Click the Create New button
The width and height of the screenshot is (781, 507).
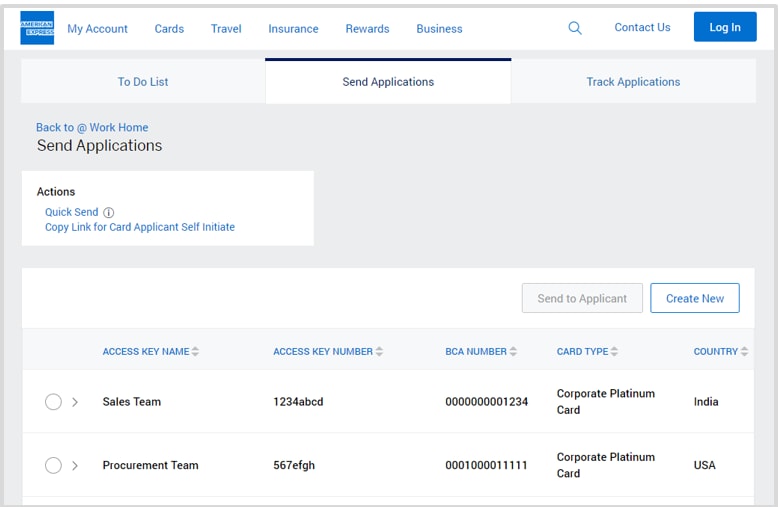[x=694, y=298]
